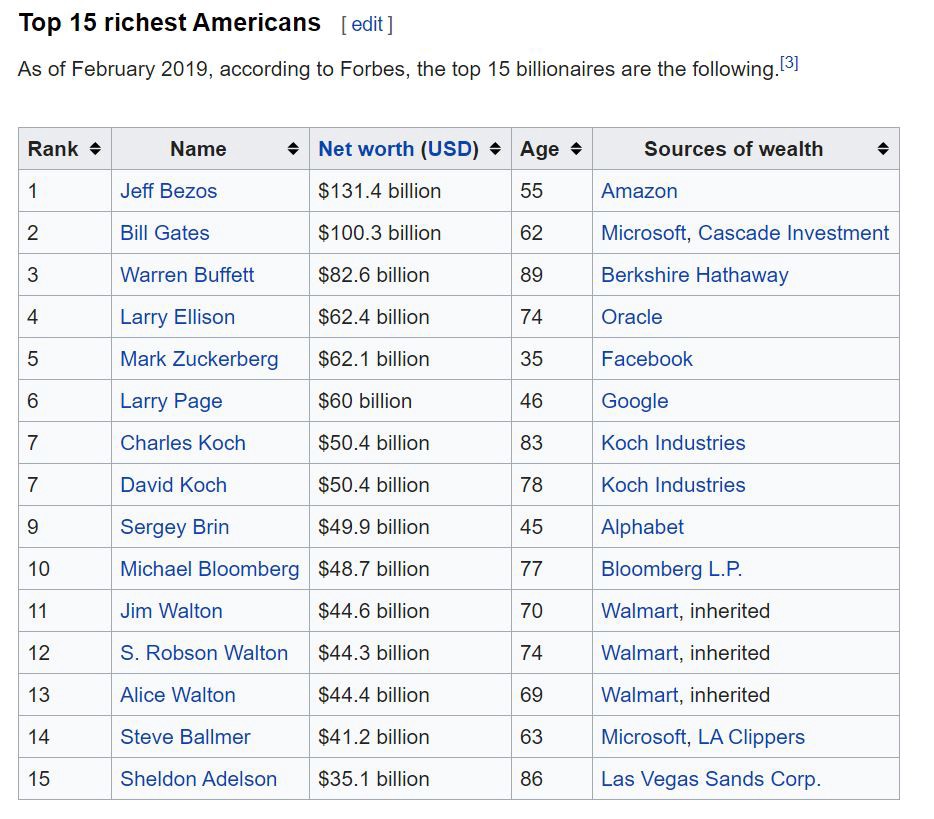Screen dimensions: 934x819
Task: Open the Net worth header link
Action: 365,149
